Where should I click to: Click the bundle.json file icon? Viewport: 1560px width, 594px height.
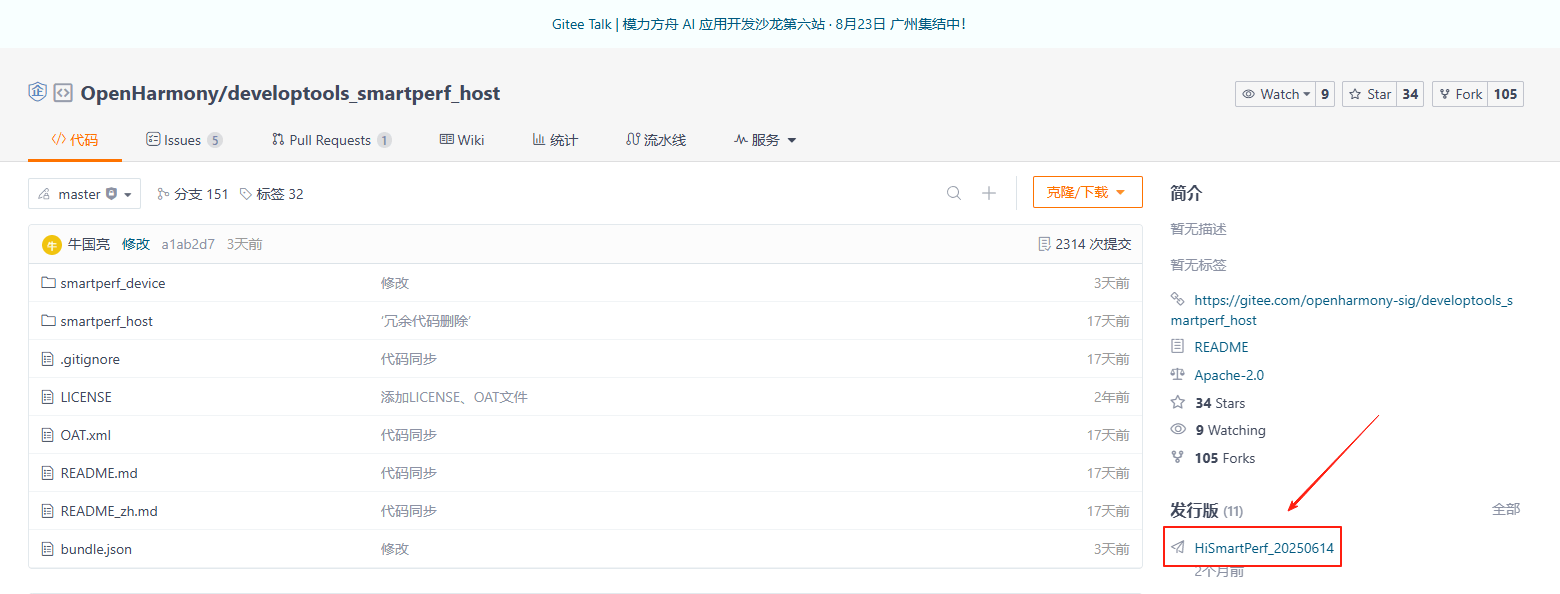(48, 549)
